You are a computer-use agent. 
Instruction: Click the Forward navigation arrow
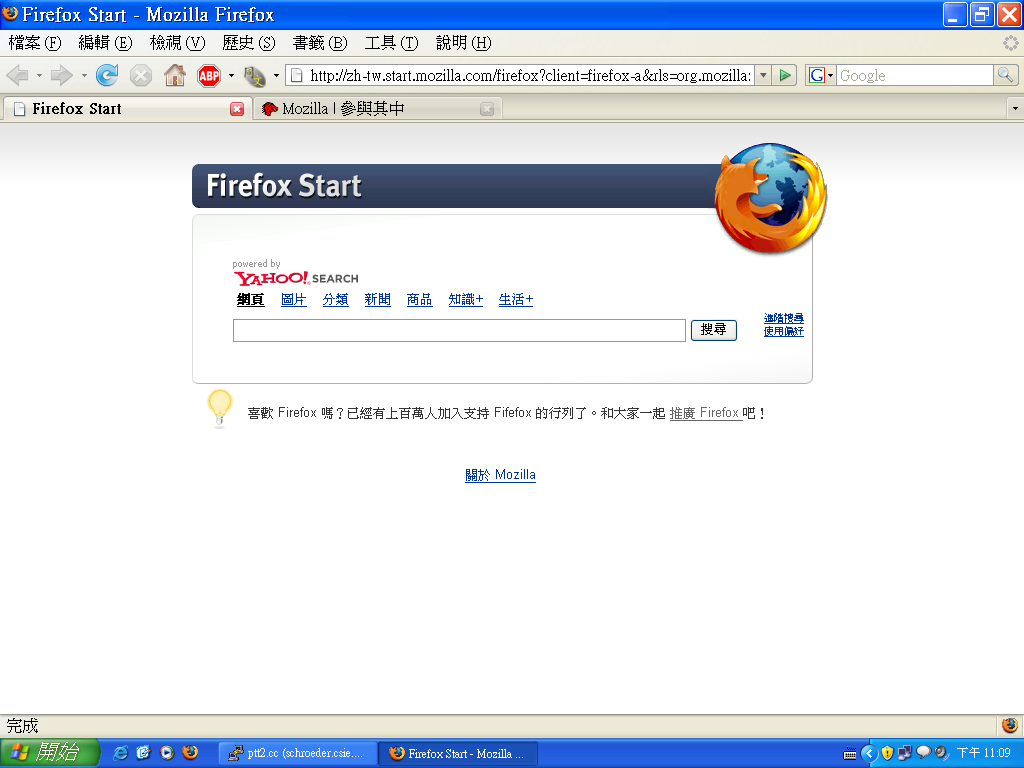(x=61, y=76)
